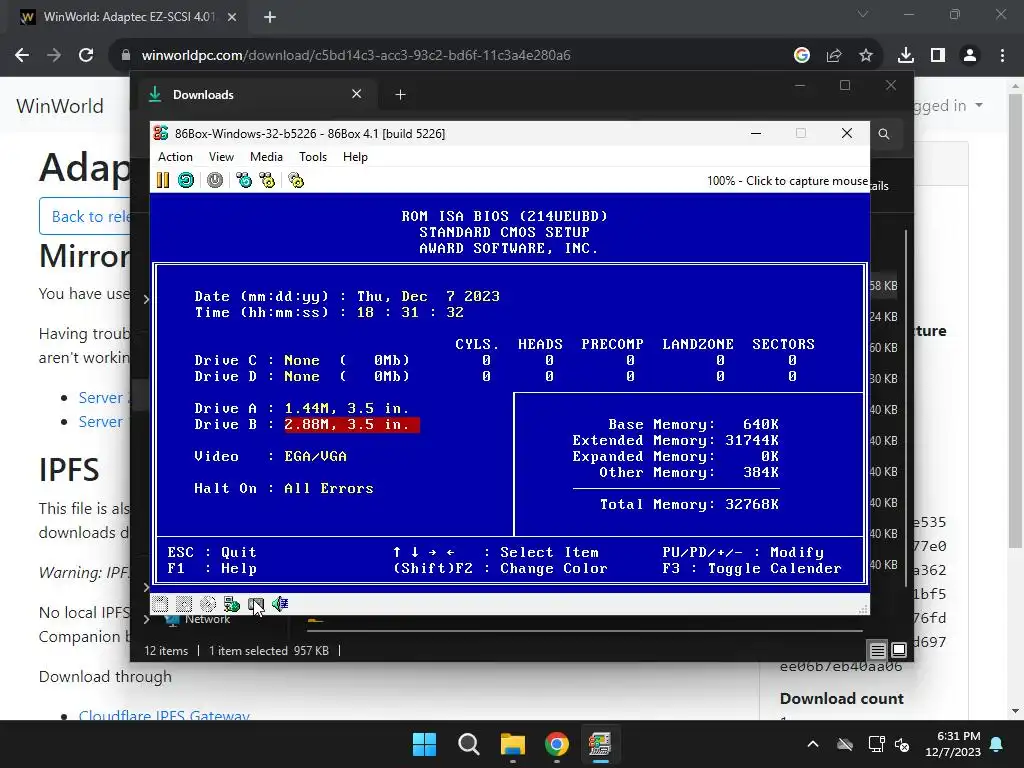Click the network status bar icon in 86Box
Screen dimensions: 1024x768
(232, 604)
